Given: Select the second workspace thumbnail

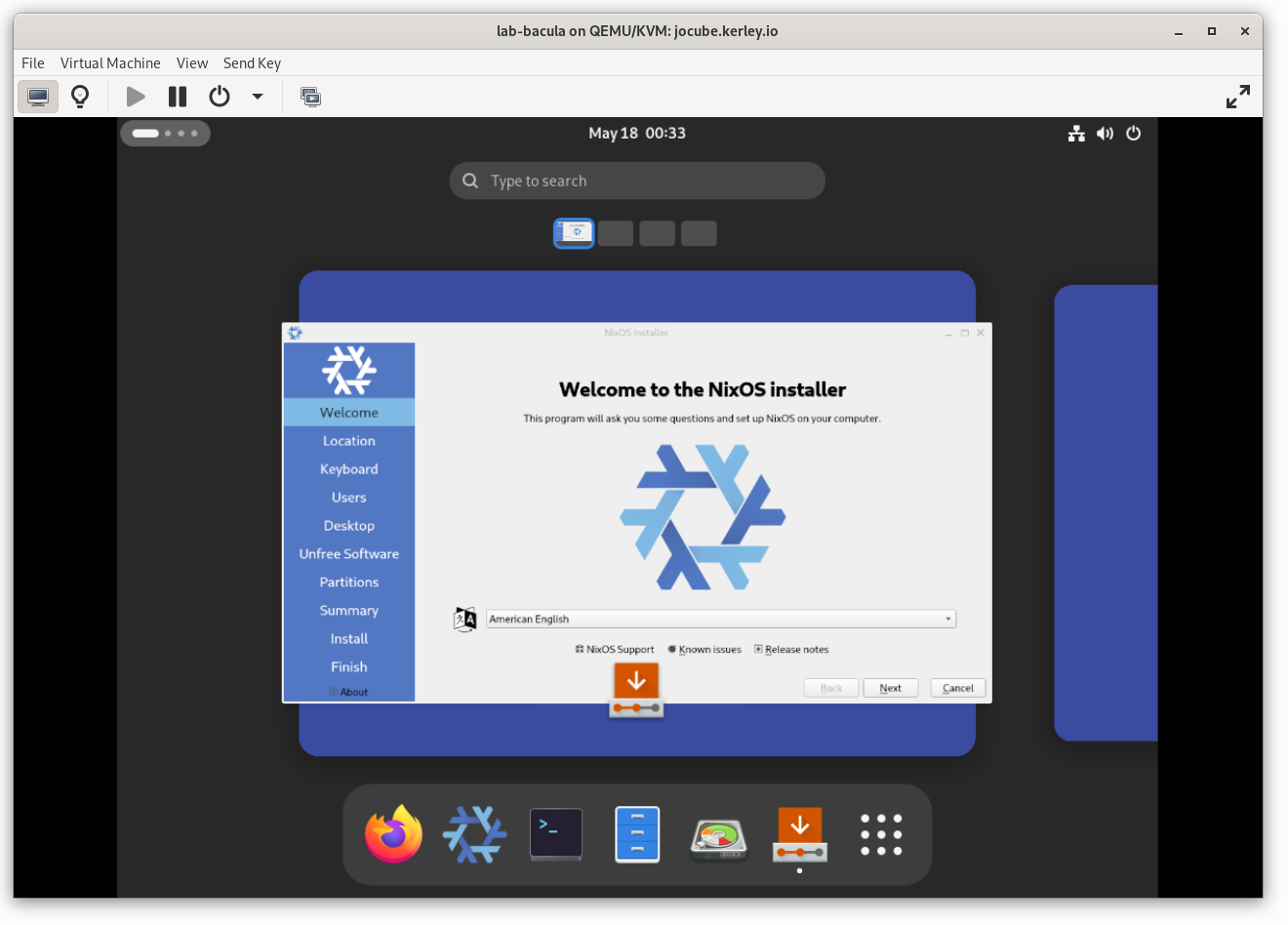Looking at the screenshot, I should (x=616, y=233).
